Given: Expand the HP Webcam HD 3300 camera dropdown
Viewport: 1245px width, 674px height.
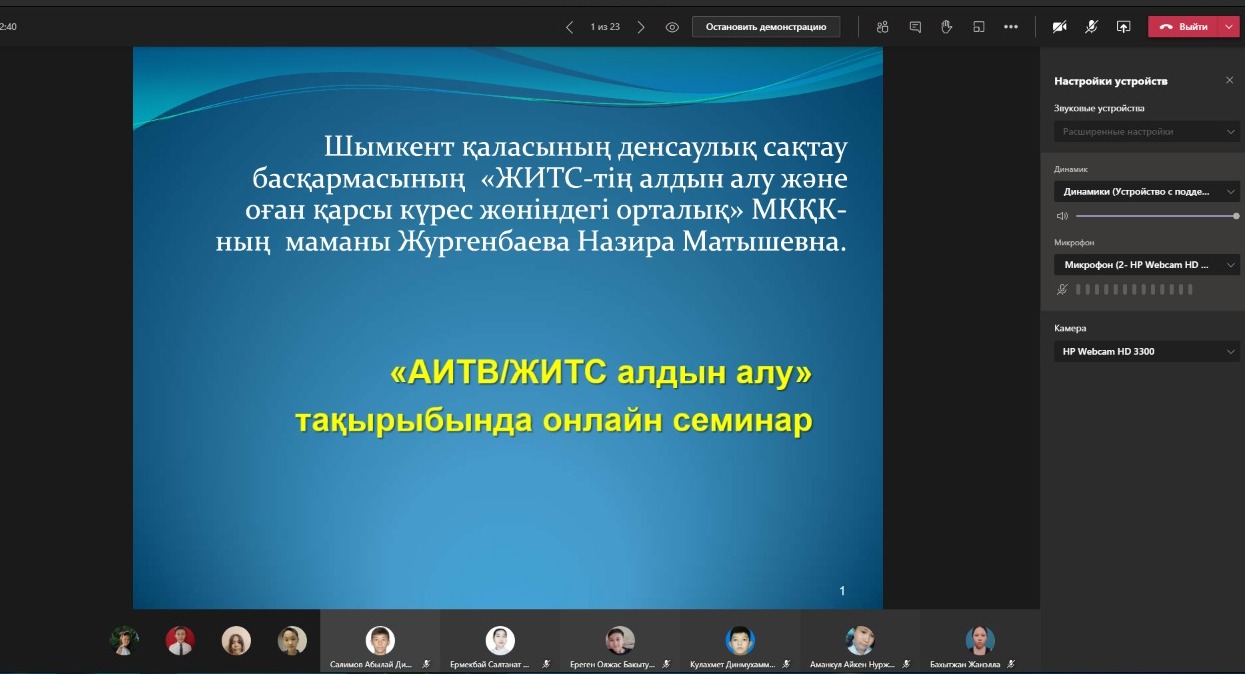Looking at the screenshot, I should (x=1146, y=351).
